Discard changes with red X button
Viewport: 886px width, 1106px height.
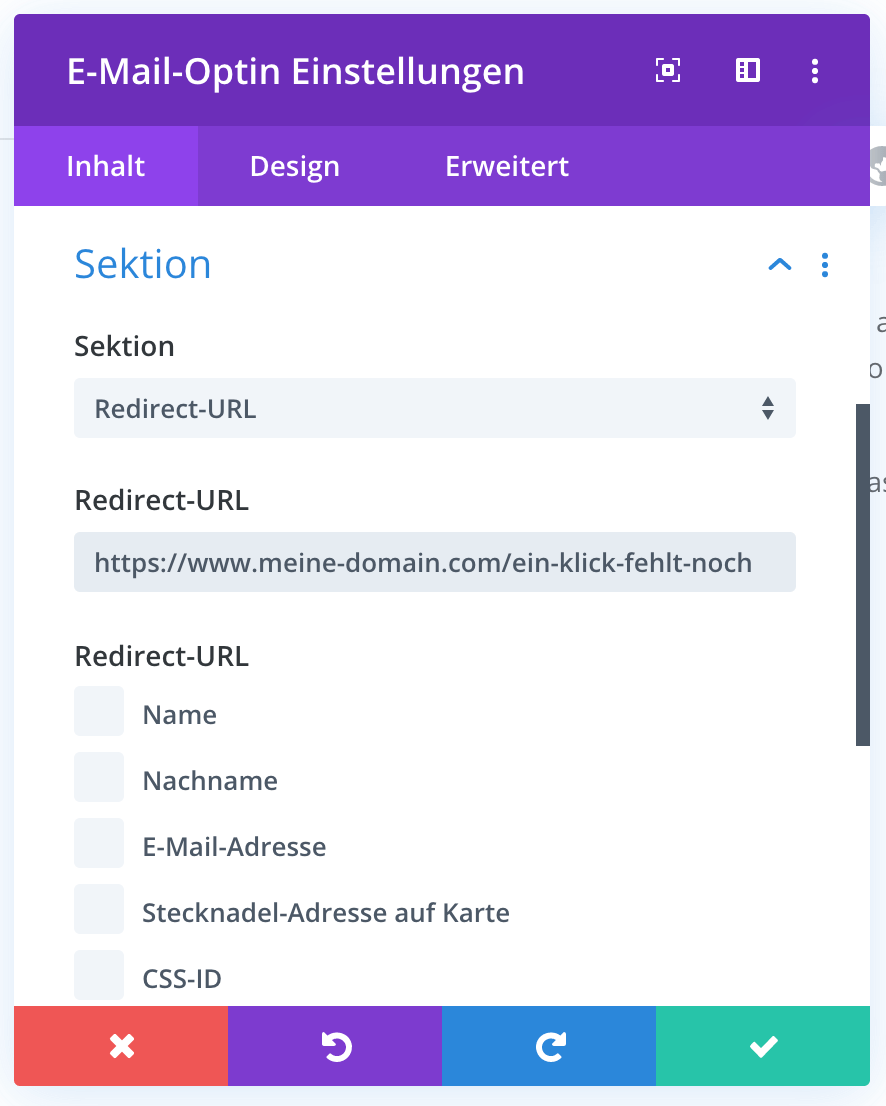(x=121, y=1046)
